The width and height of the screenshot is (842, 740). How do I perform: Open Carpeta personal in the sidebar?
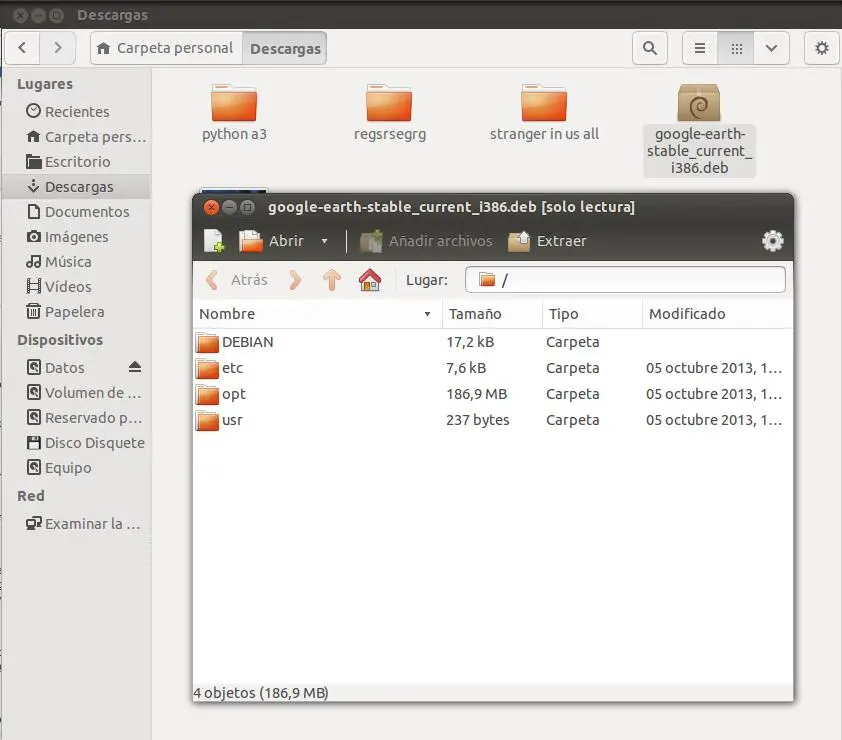77,137
